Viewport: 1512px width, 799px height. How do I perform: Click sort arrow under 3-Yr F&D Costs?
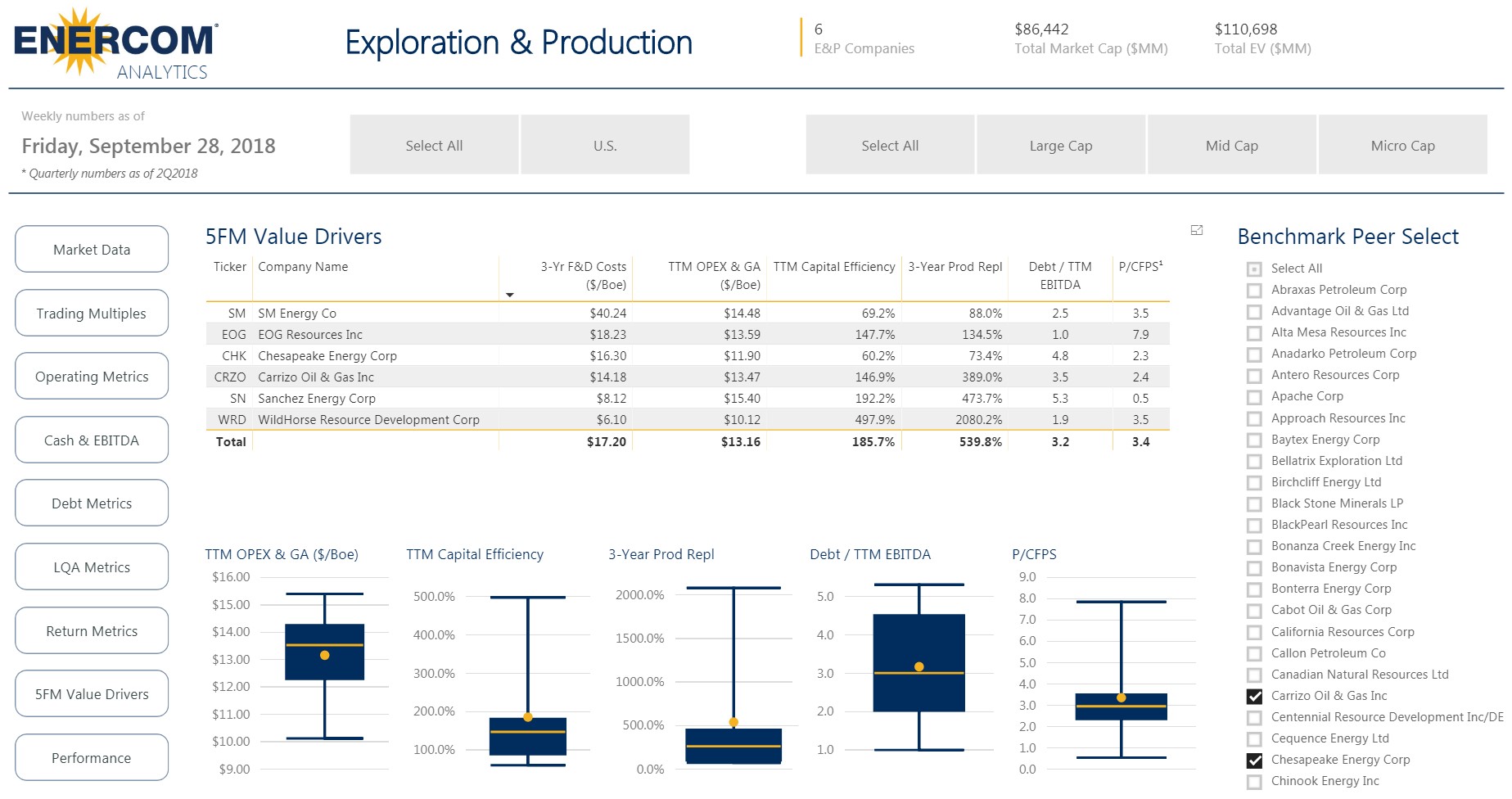(509, 295)
